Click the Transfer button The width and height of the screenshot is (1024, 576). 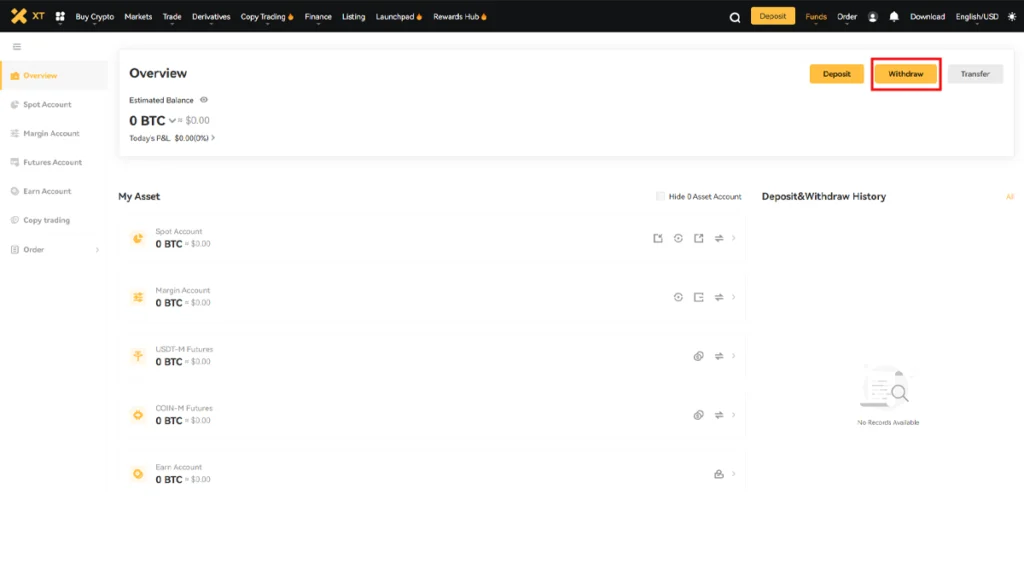pyautogui.click(x=975, y=74)
